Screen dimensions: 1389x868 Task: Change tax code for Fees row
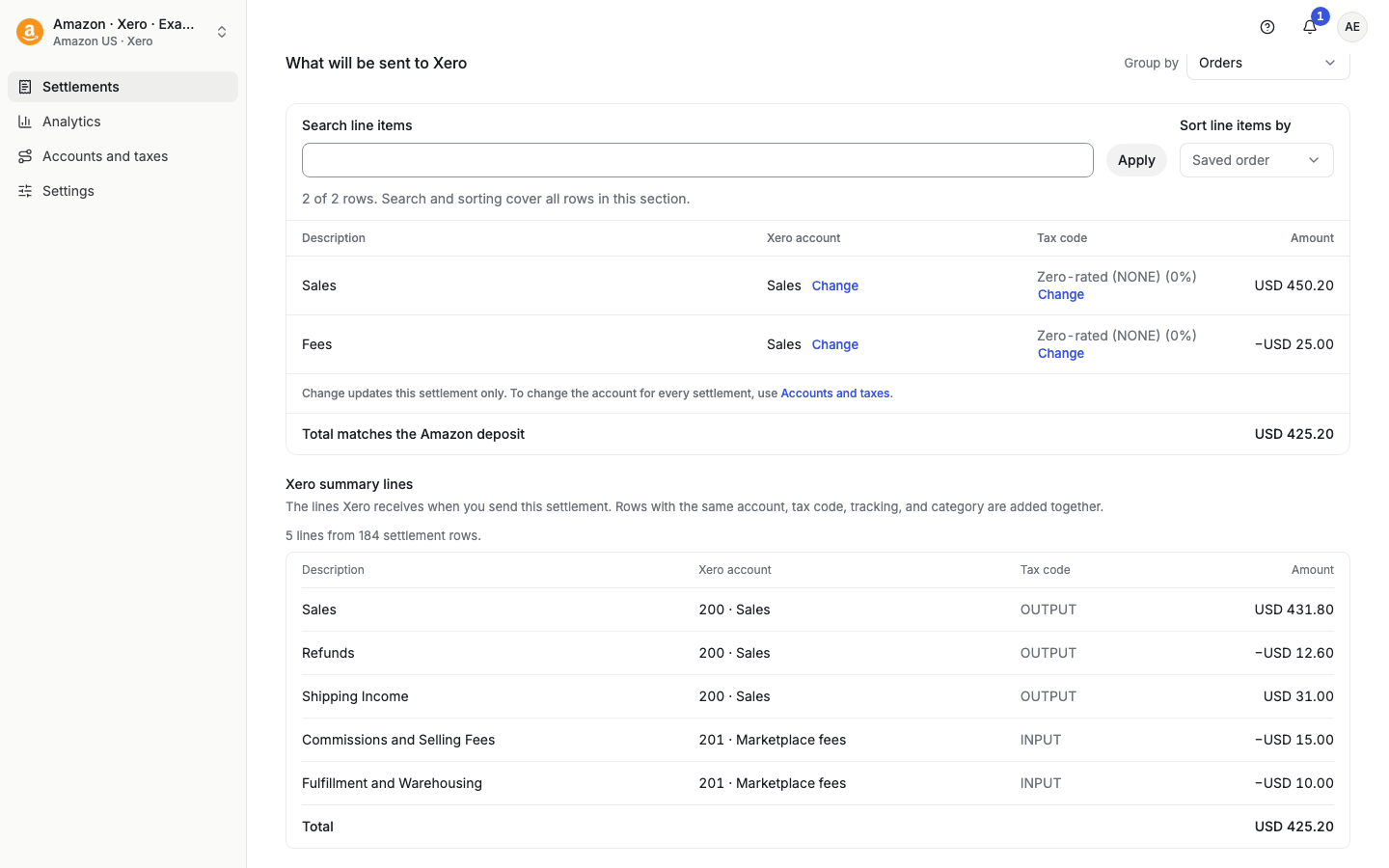(x=1061, y=354)
